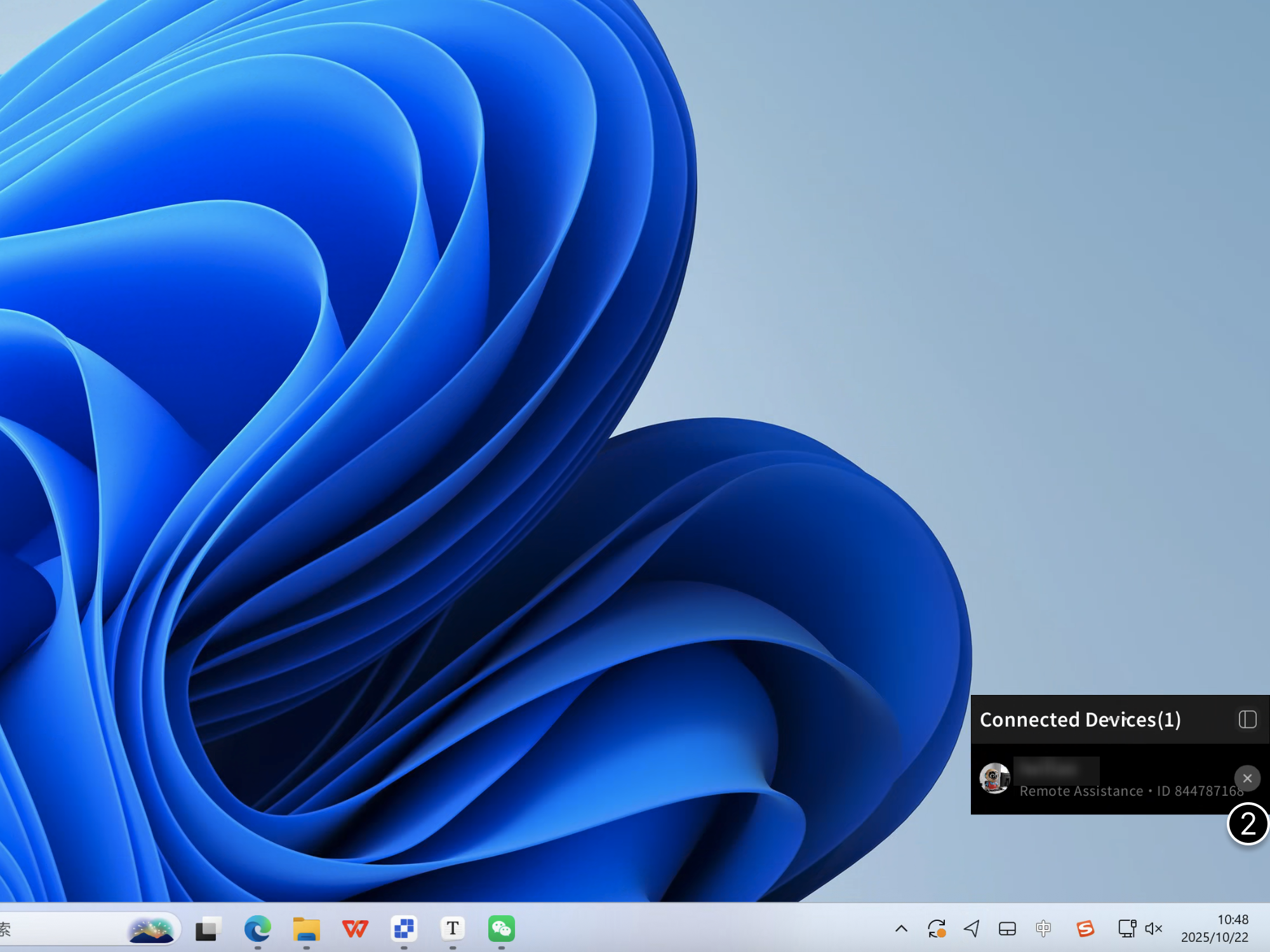Expand hidden system tray icons
The image size is (1270, 952).
tap(901, 929)
